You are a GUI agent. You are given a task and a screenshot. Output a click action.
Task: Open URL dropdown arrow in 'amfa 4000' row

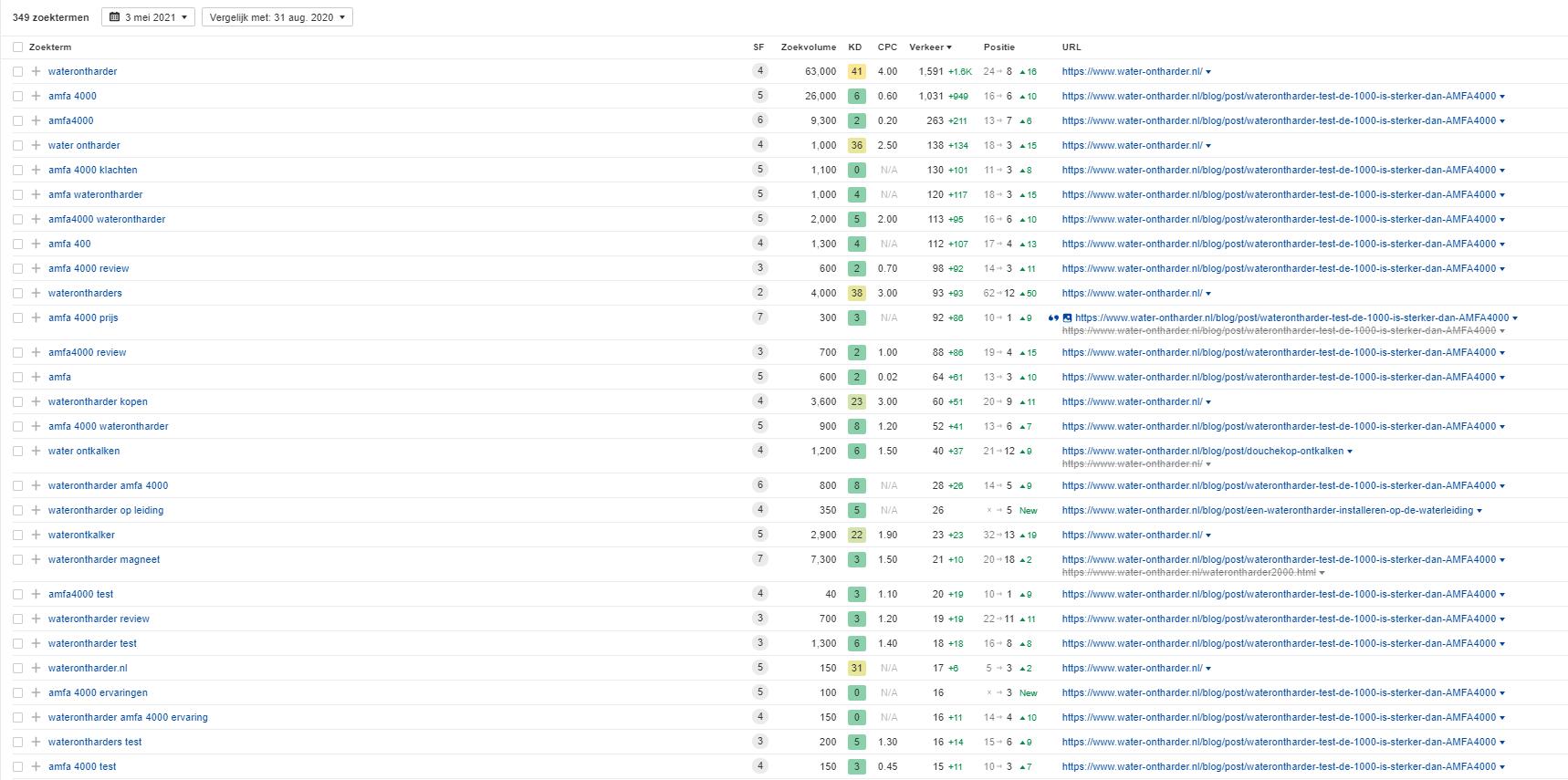(x=1502, y=97)
